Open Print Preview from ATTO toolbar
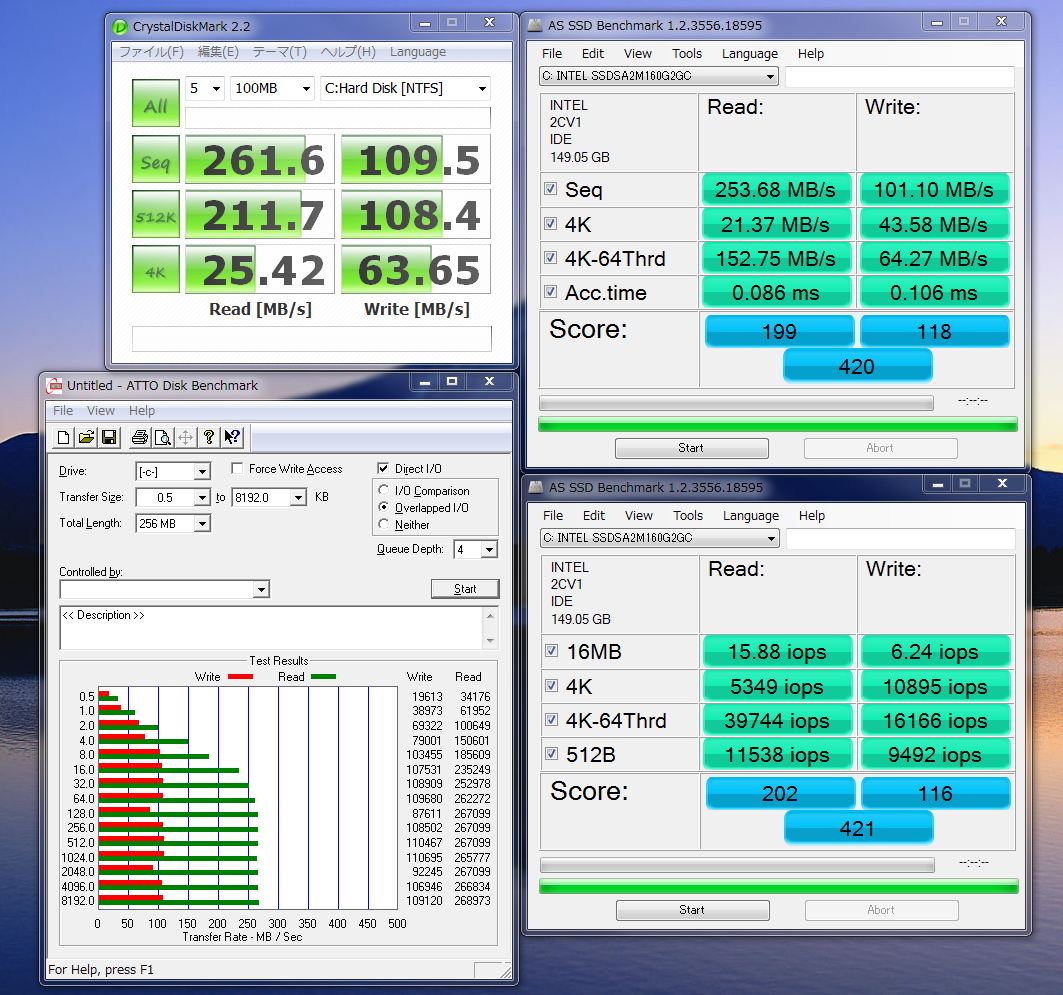 [x=163, y=437]
